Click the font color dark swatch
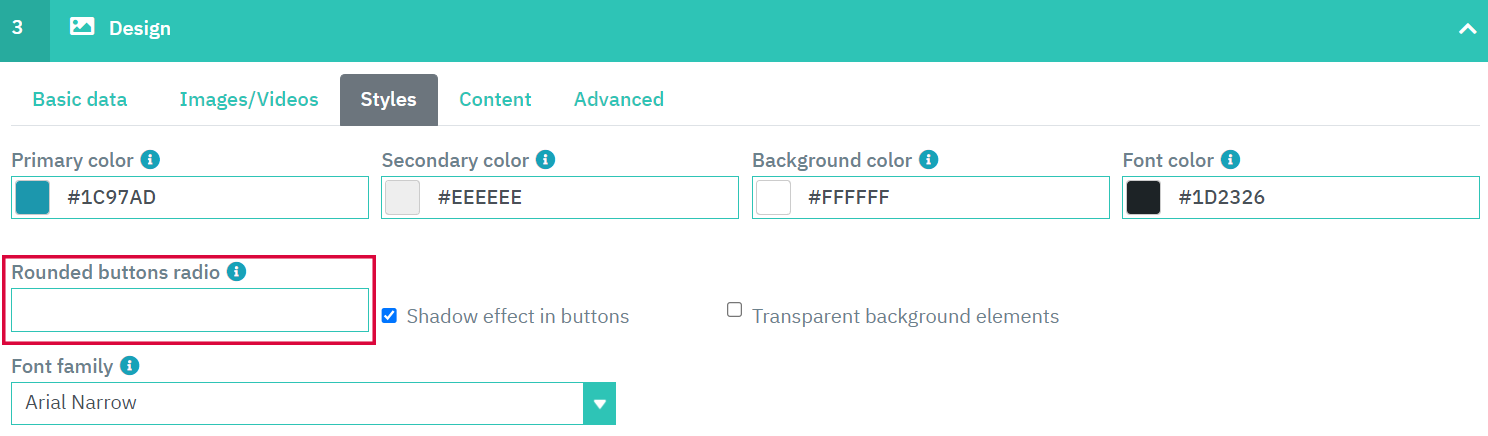Screen dimensions: 1488x436 1143,198
